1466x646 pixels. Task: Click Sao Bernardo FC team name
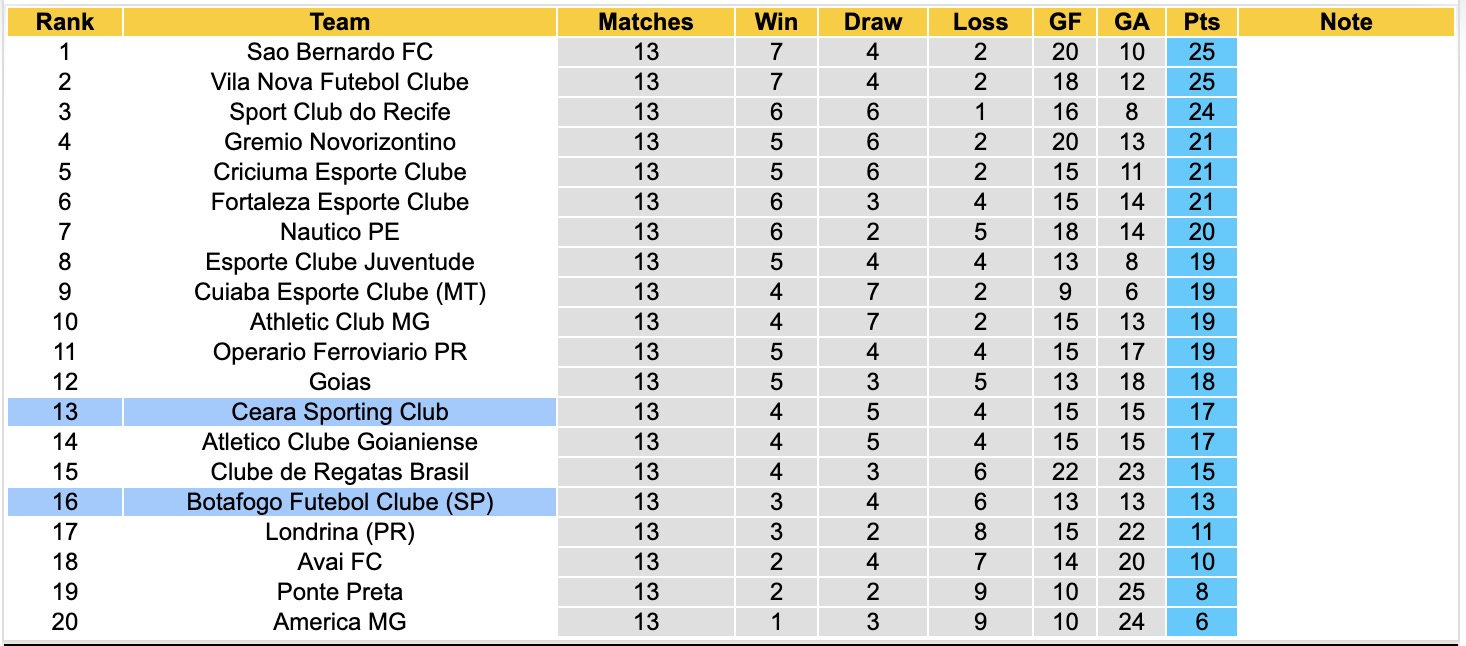340,52
